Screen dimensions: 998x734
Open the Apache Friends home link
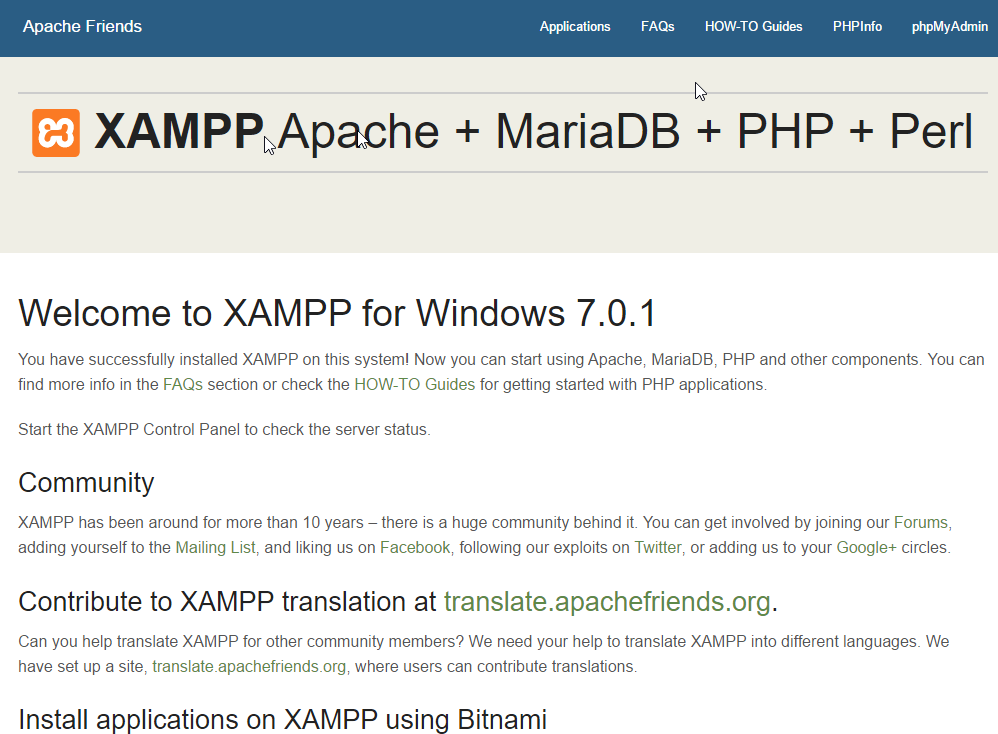click(82, 26)
